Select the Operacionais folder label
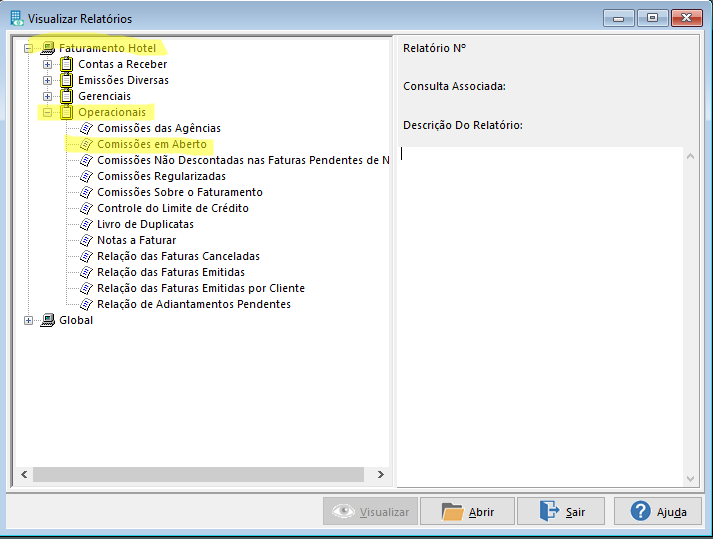Image resolution: width=713 pixels, height=539 pixels. 112,112
